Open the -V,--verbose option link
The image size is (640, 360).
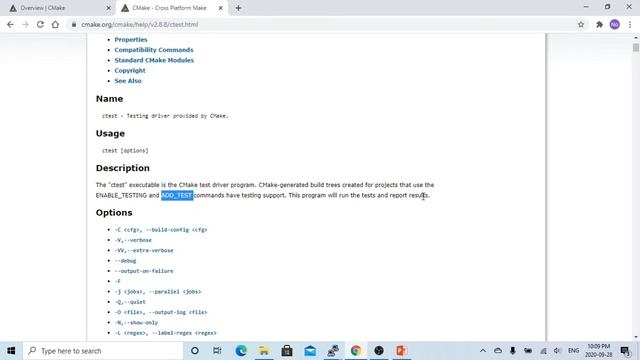pos(133,240)
